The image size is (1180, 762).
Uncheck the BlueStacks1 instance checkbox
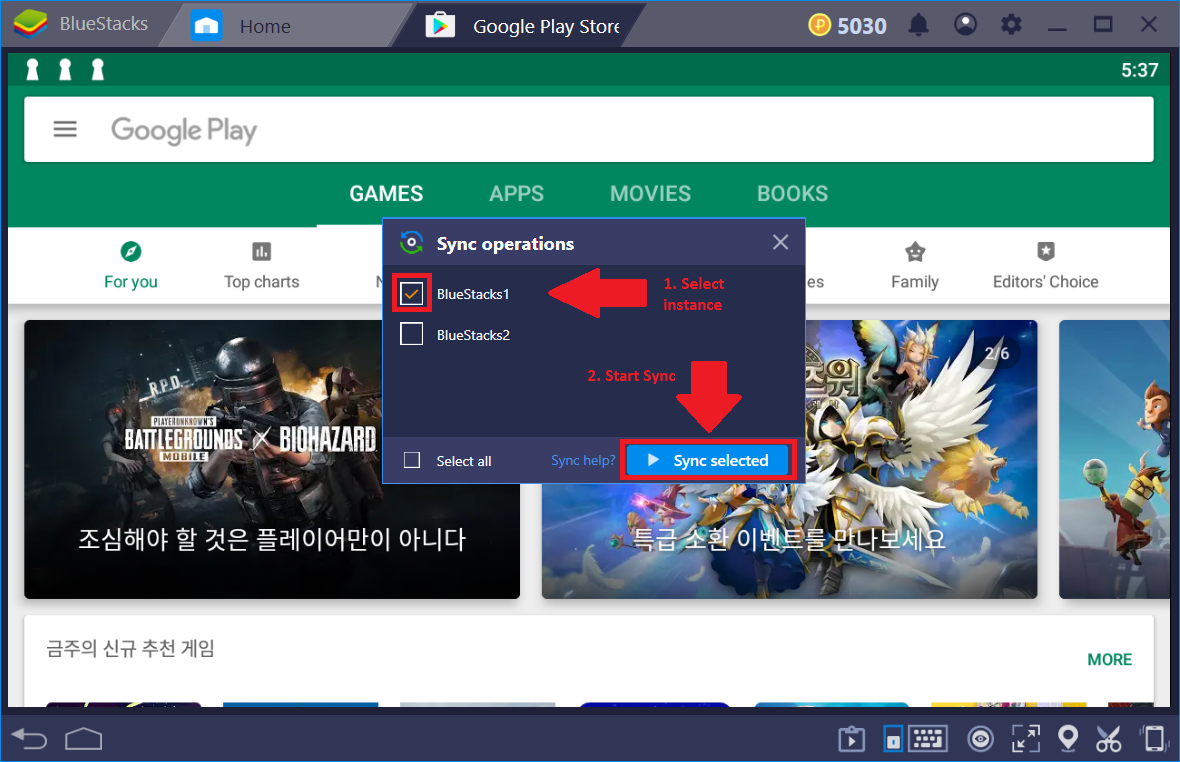click(412, 293)
